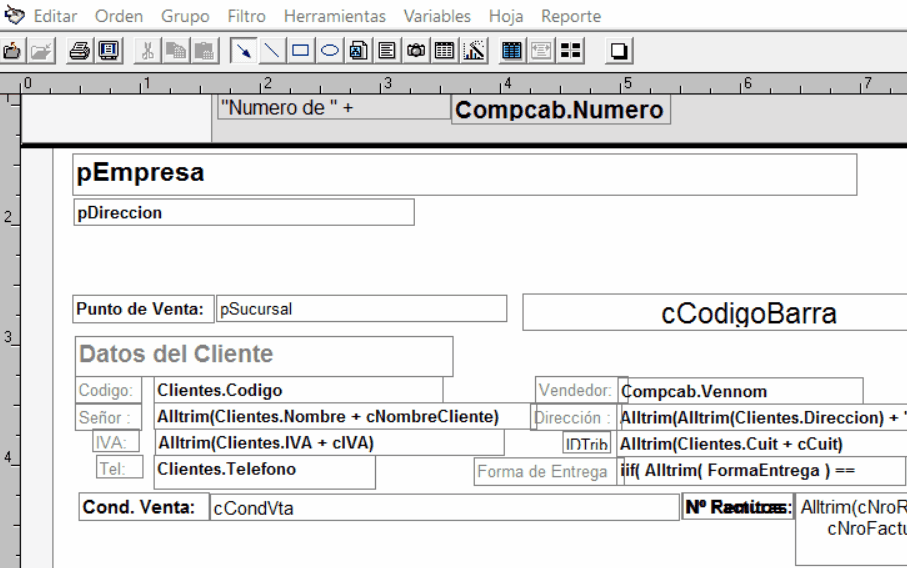This screenshot has width=907, height=568.
Task: Select the Punto de Venta: label
Action: (x=143, y=309)
